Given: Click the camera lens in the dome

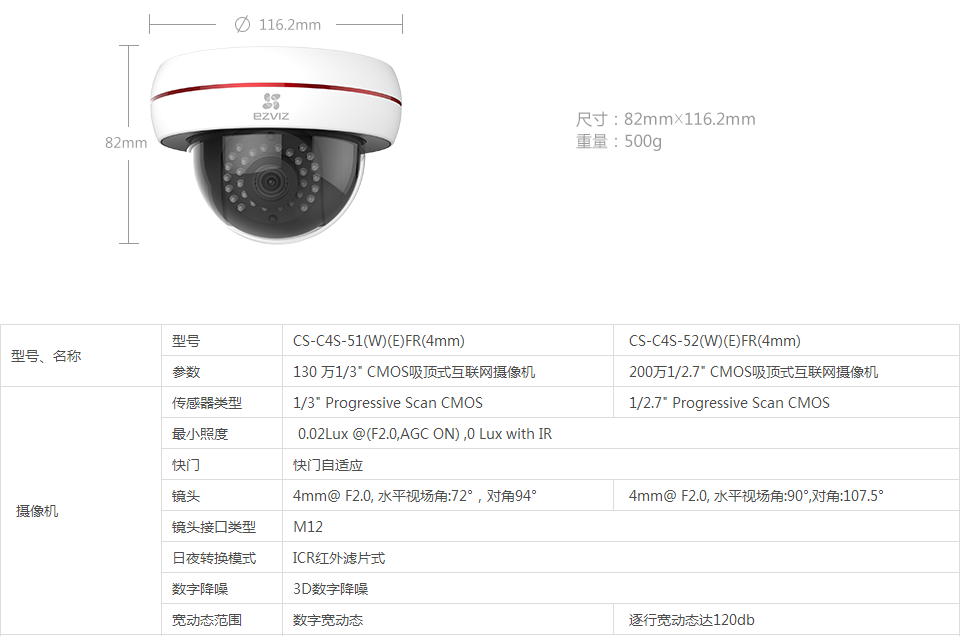Looking at the screenshot, I should pyautogui.click(x=270, y=181).
